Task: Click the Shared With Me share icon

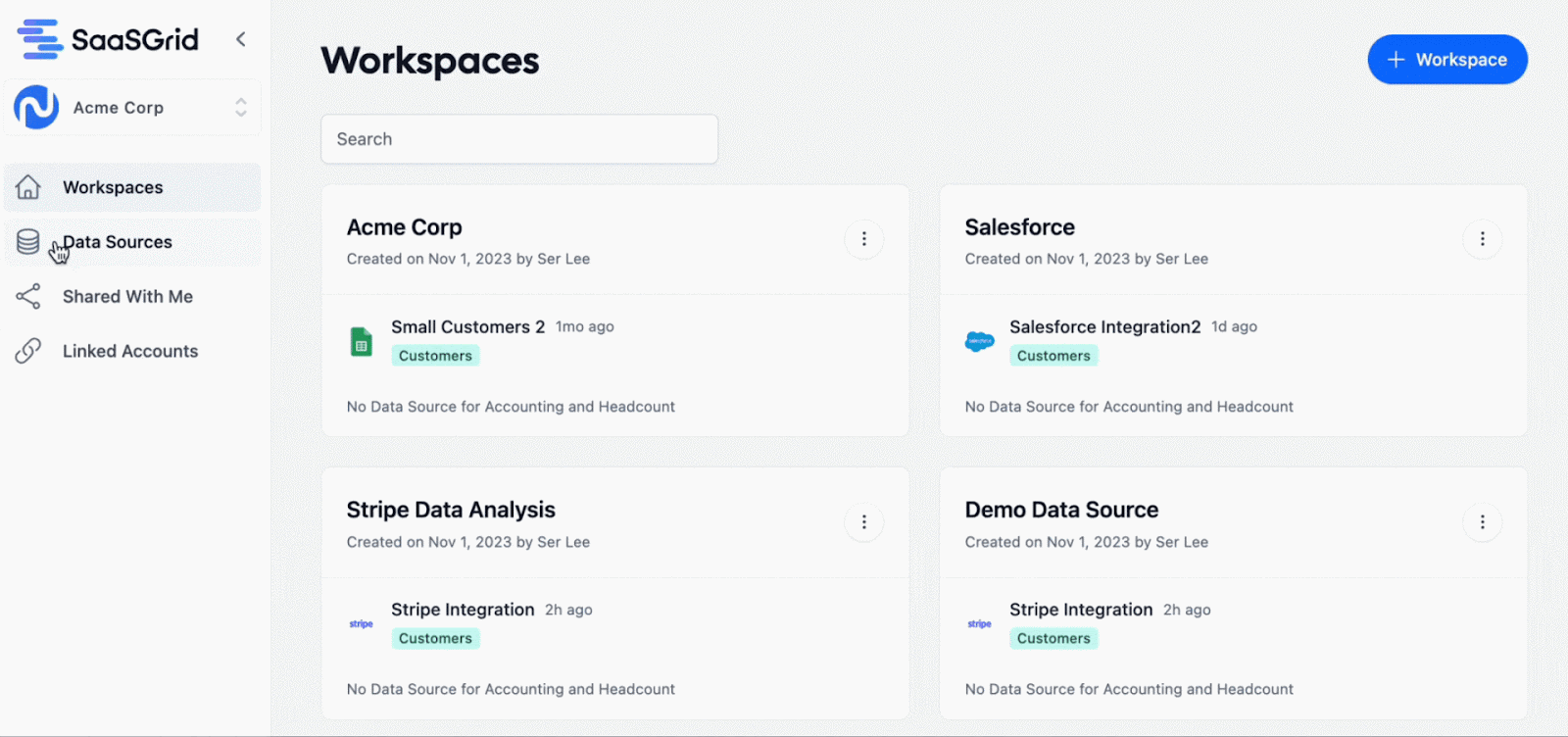Action: coord(28,297)
